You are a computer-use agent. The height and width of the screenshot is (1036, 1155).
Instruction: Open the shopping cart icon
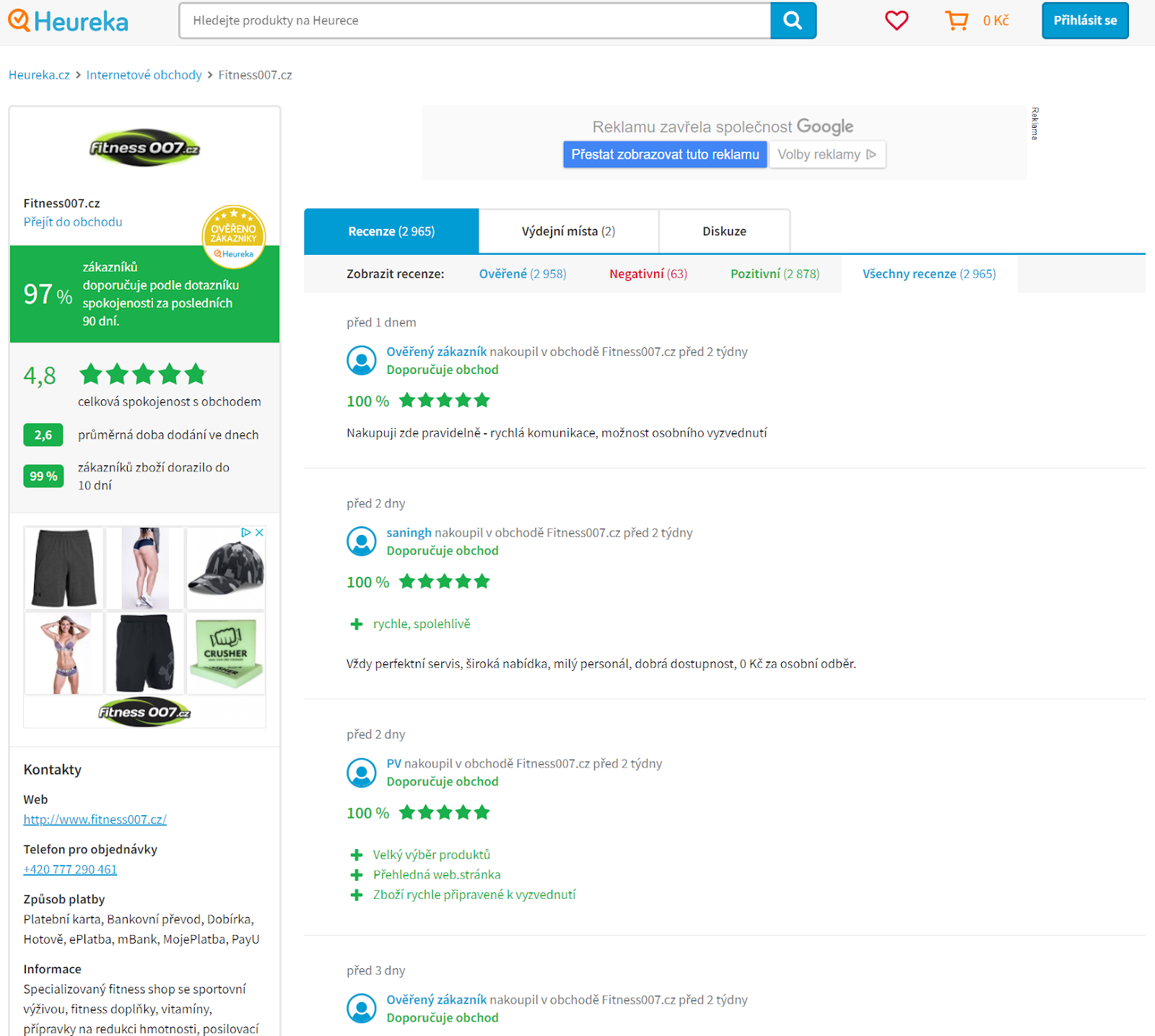[x=957, y=20]
